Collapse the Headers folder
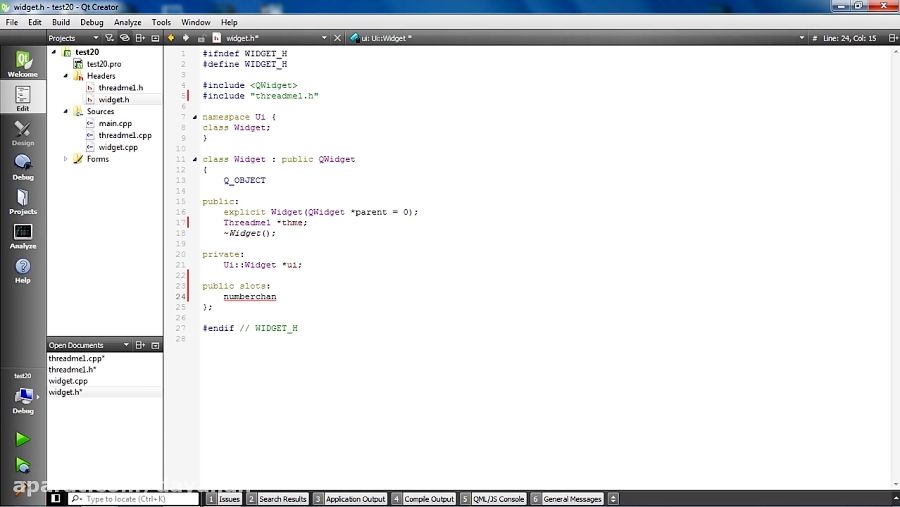This screenshot has height=507, width=900. 66,76
